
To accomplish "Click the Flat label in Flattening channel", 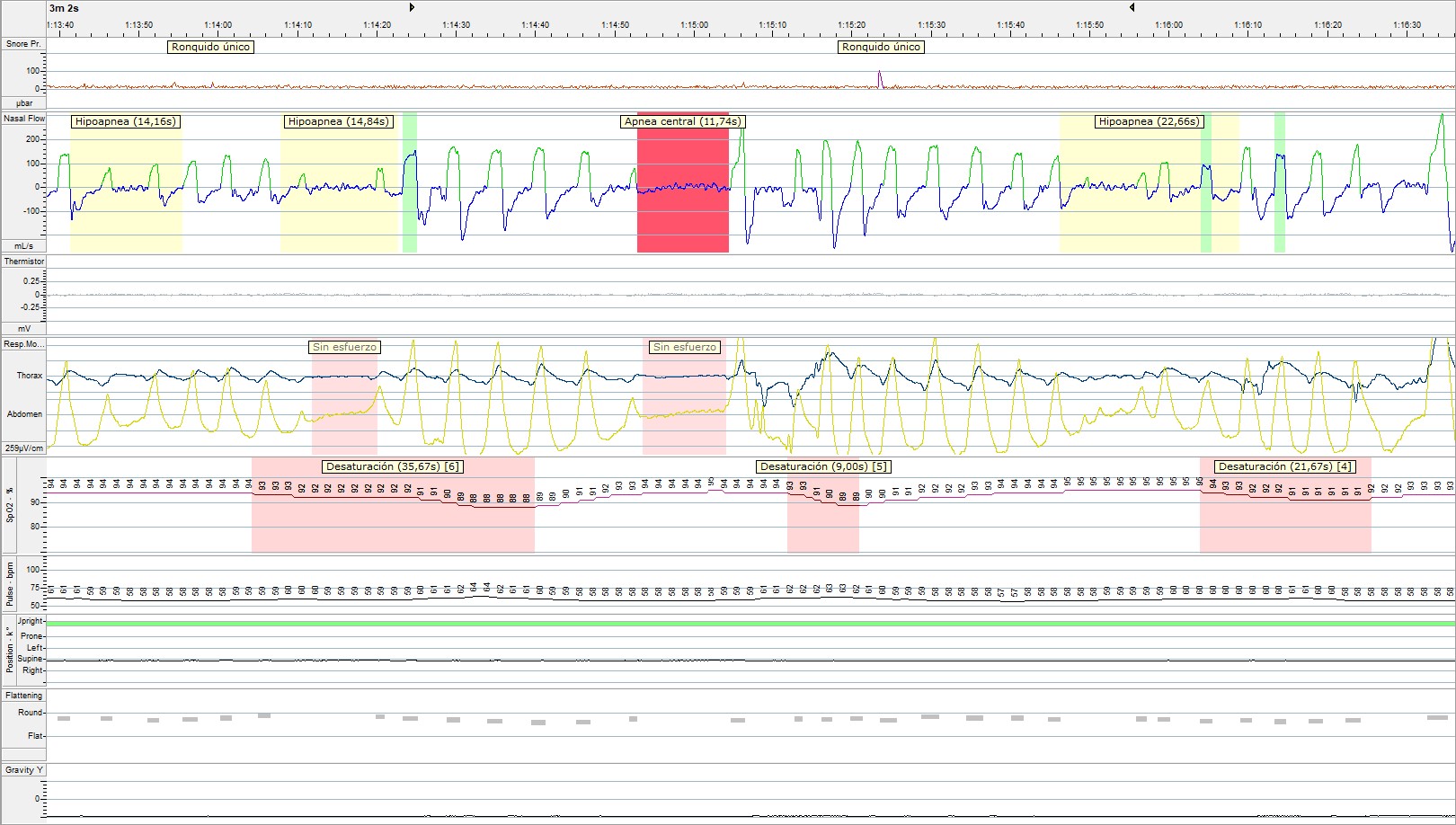I will (x=35, y=736).
